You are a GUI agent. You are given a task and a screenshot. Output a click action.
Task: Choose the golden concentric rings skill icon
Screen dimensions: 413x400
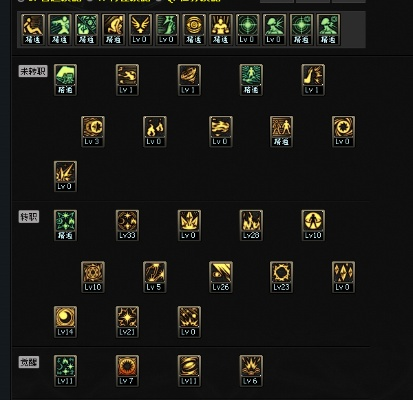click(x=194, y=29)
